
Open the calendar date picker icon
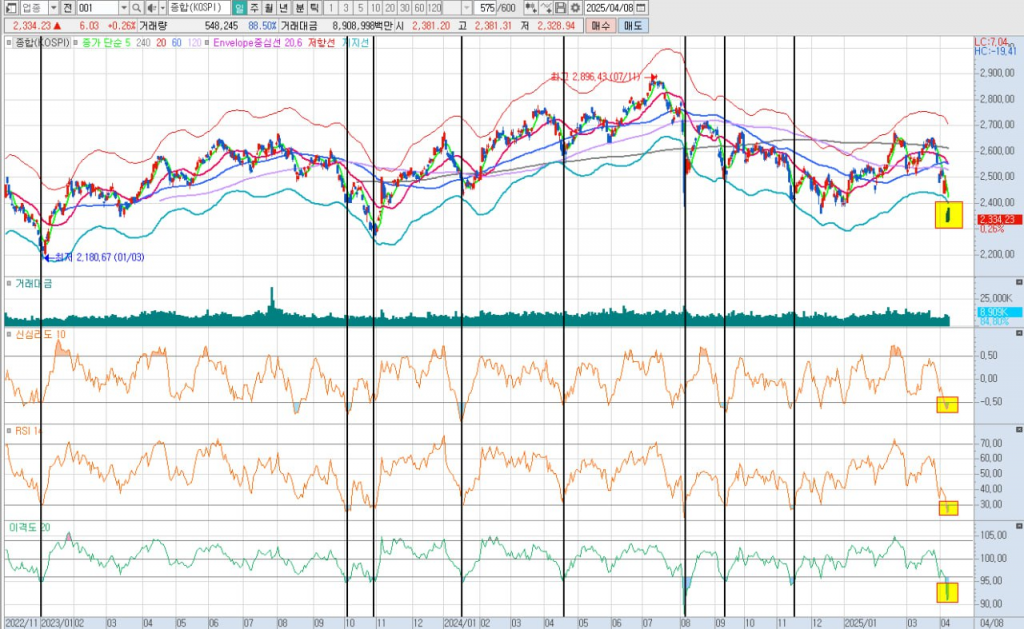pyautogui.click(x=641, y=7)
